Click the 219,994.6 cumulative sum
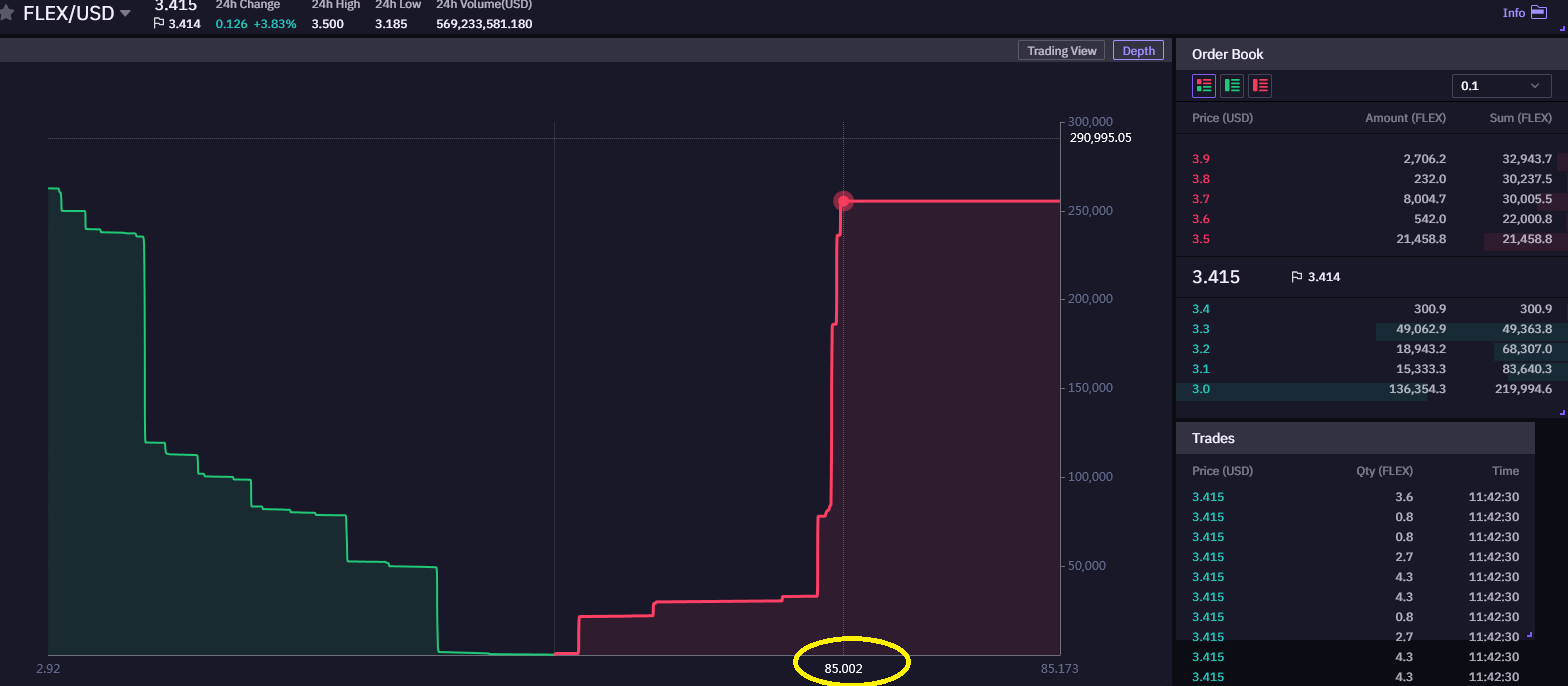 (1523, 389)
